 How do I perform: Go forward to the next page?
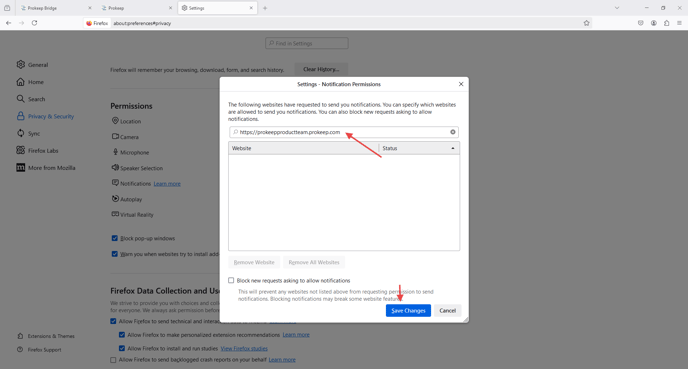[x=21, y=23]
